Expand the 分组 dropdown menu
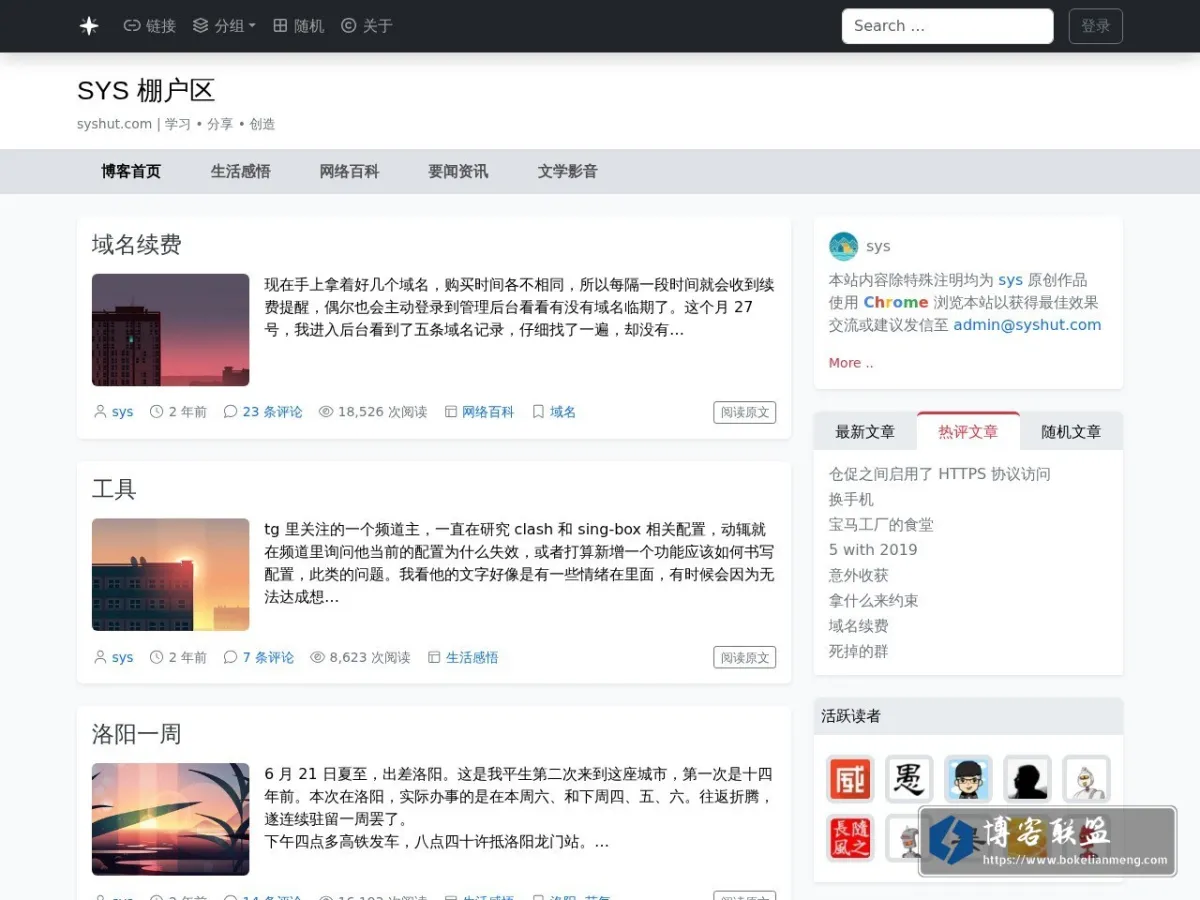1200x900 pixels. pos(224,26)
